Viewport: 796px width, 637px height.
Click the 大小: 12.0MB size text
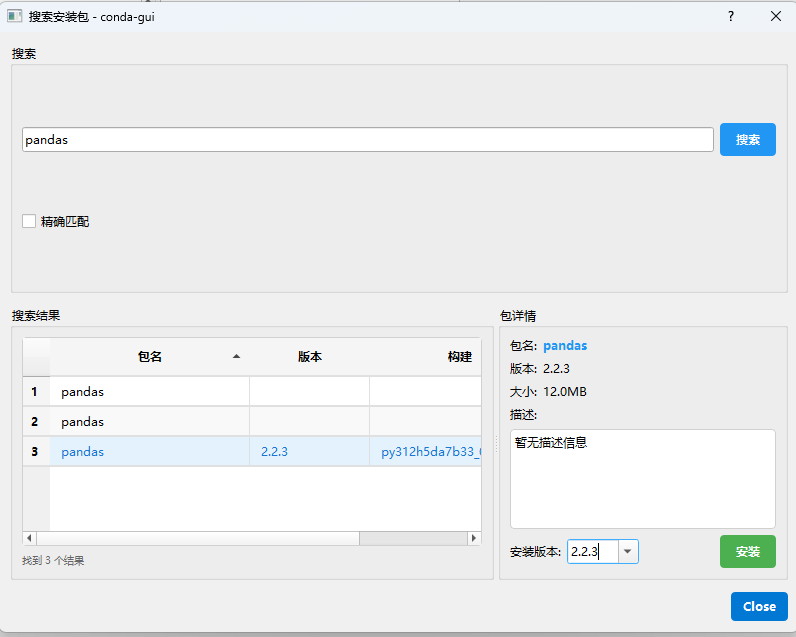(x=548, y=392)
